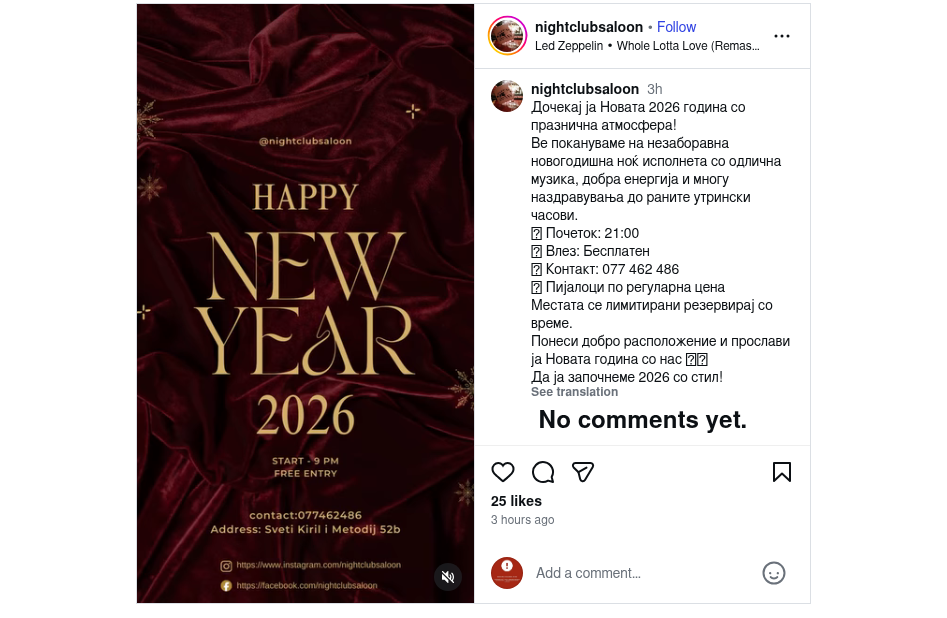Image resolution: width=947 pixels, height=618 pixels.
Task: Like the post with the heart icon
Action: [502, 472]
